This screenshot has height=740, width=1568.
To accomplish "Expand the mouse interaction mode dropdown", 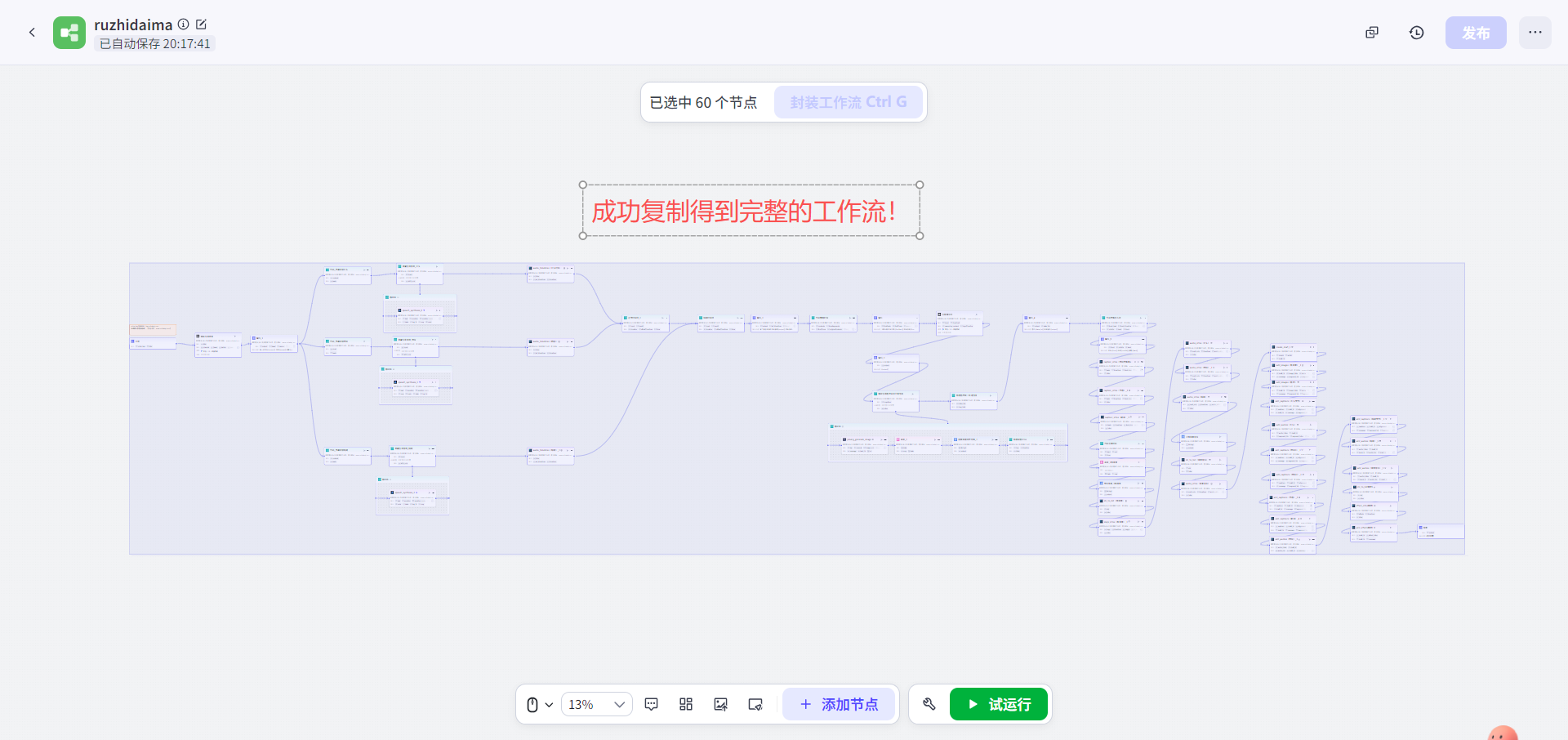I will tap(540, 704).
